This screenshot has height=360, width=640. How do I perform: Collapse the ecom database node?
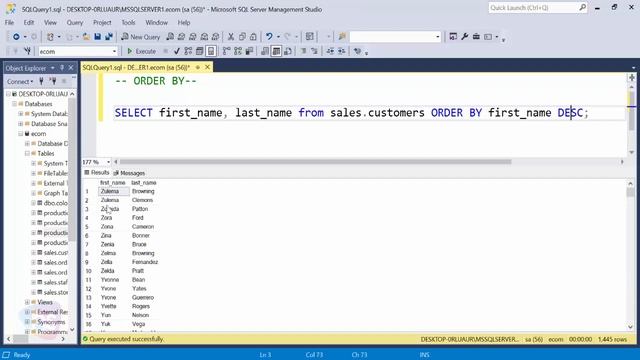pyautogui.click(x=20, y=133)
